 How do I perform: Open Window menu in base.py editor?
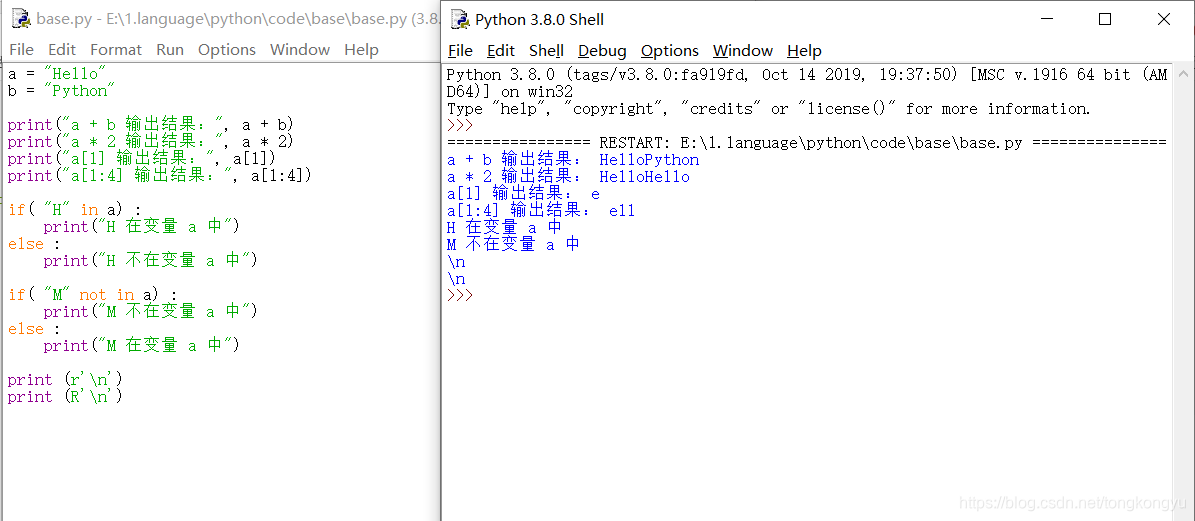[x=300, y=50]
